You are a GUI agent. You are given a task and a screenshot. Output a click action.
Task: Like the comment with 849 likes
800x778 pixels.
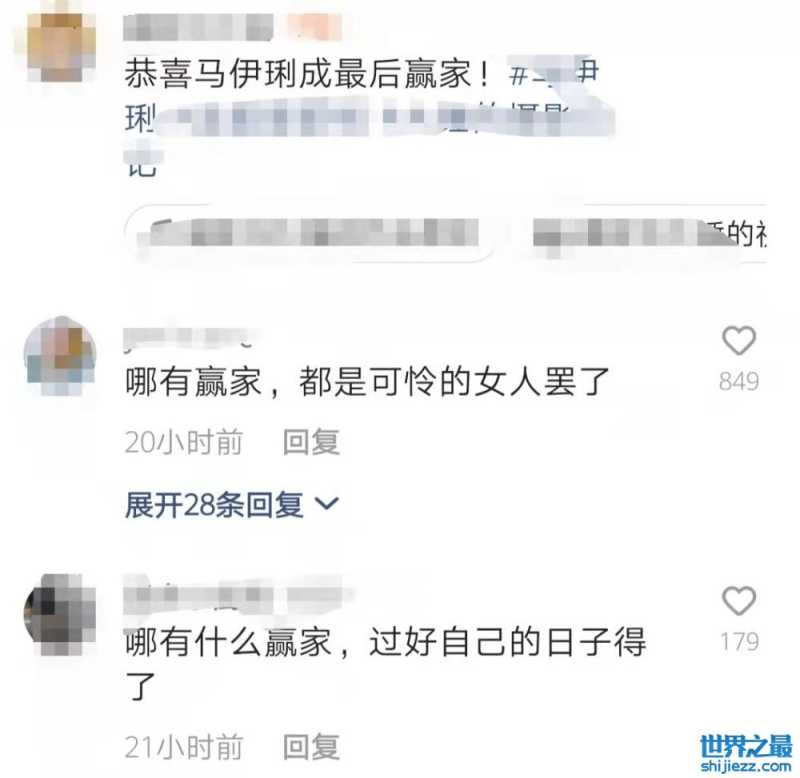[739, 340]
